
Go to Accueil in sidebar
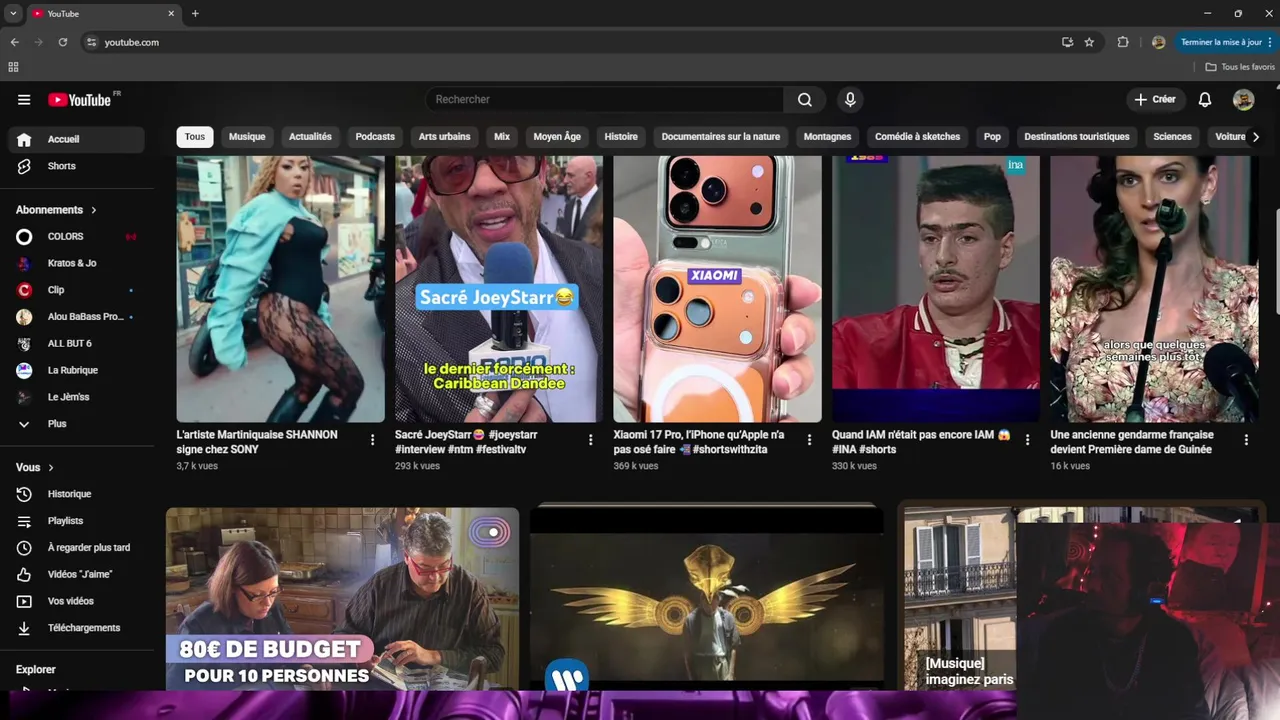76,139
